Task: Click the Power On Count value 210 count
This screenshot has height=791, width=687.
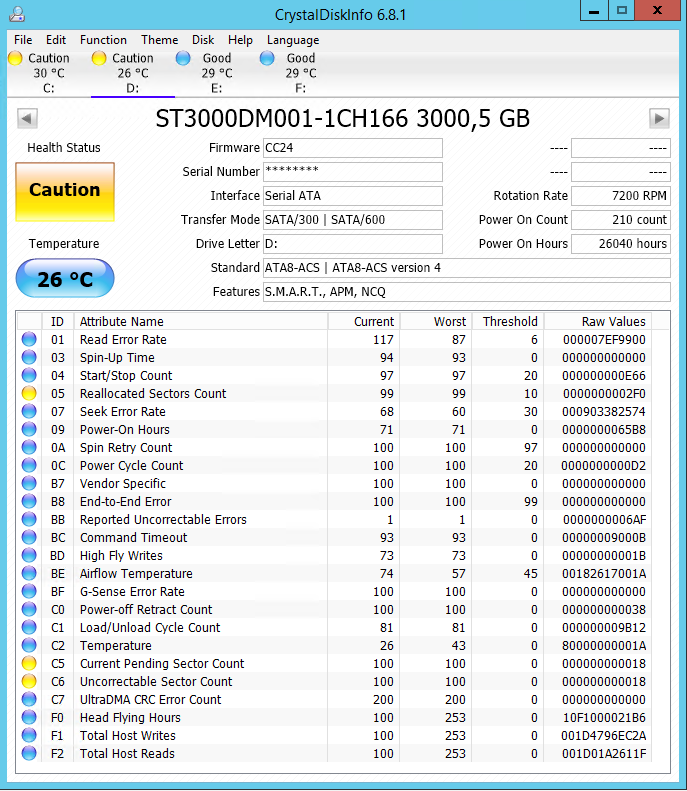Action: coord(621,219)
